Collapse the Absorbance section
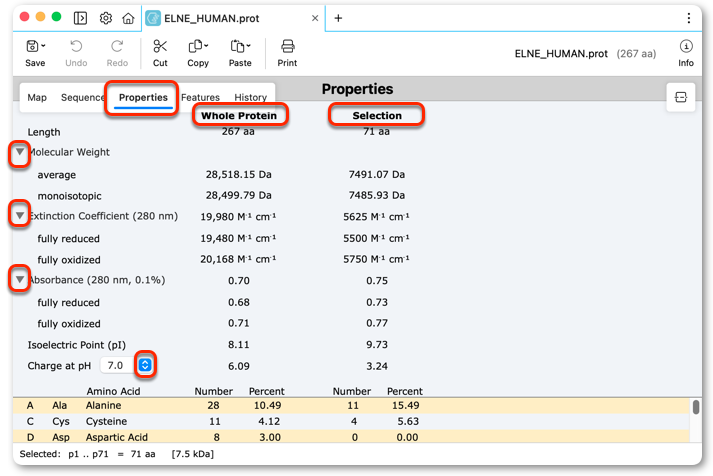Image resolution: width=713 pixels, height=476 pixels. tap(20, 280)
